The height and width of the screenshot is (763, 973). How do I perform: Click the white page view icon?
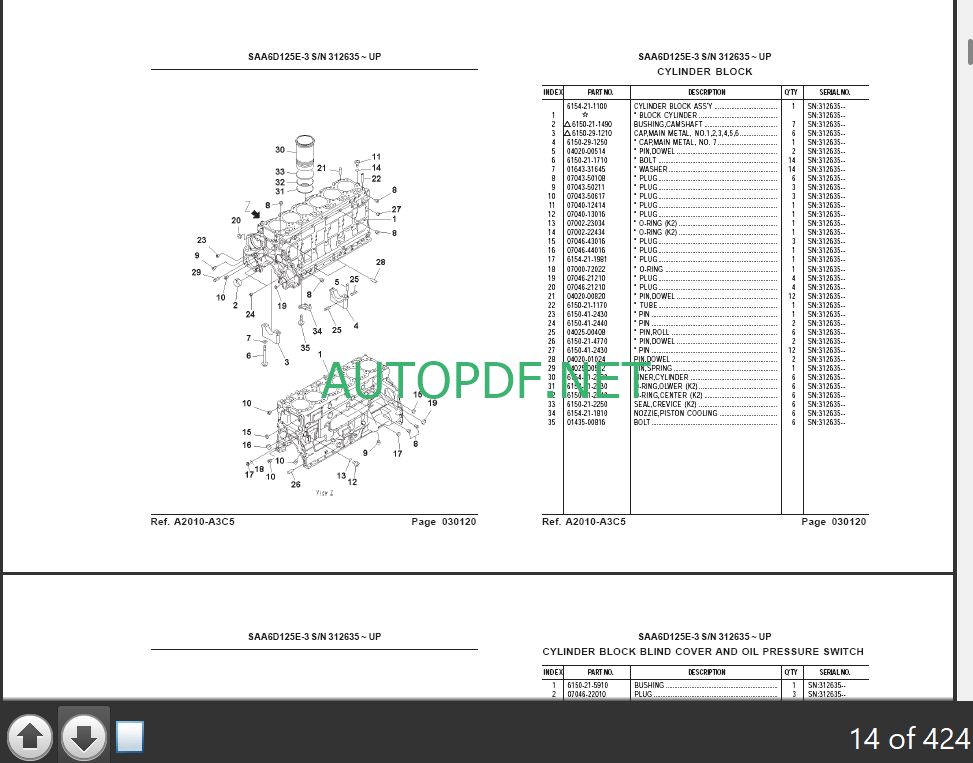pos(130,737)
